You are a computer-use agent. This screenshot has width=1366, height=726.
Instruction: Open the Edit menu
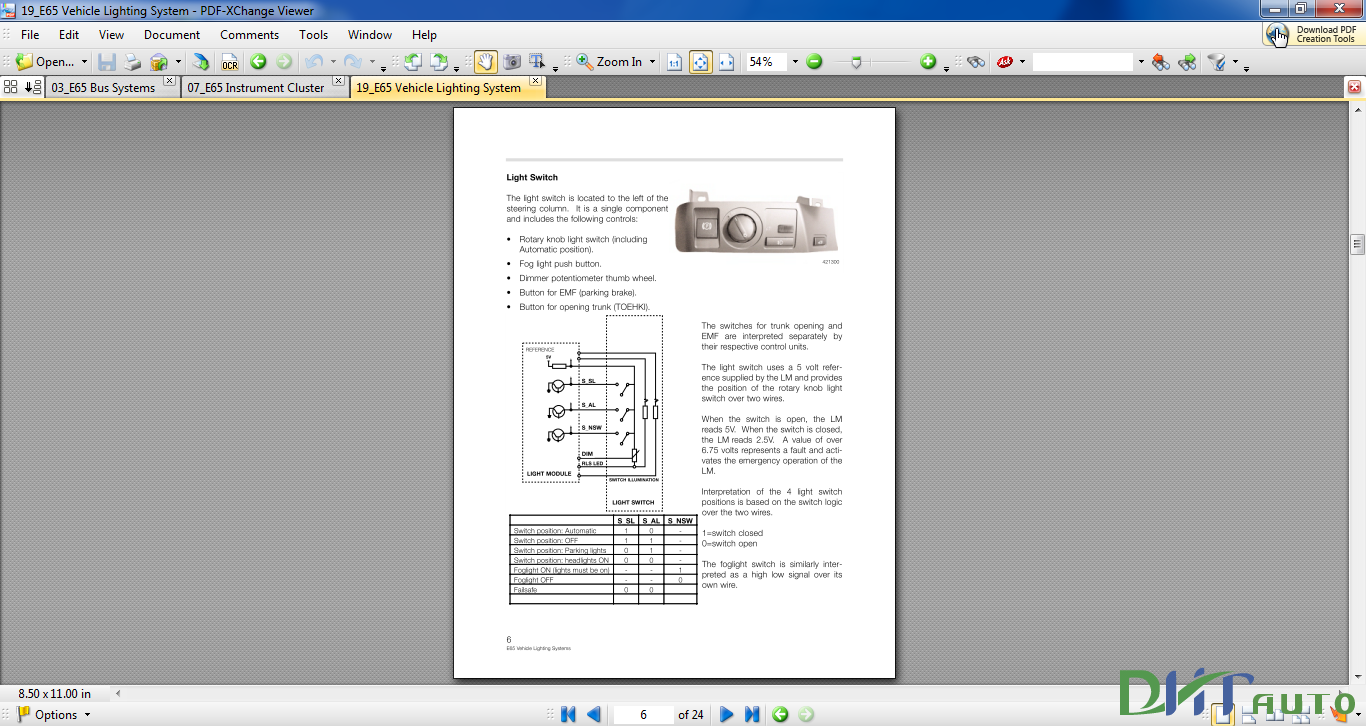click(x=68, y=35)
